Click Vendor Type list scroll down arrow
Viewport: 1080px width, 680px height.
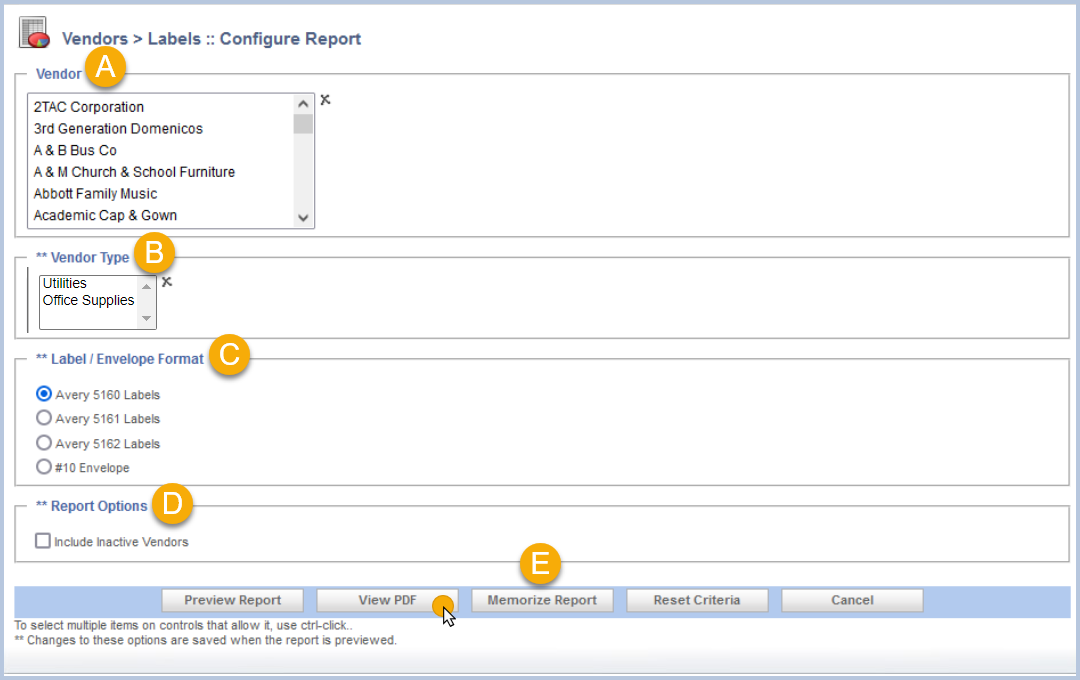[146, 318]
